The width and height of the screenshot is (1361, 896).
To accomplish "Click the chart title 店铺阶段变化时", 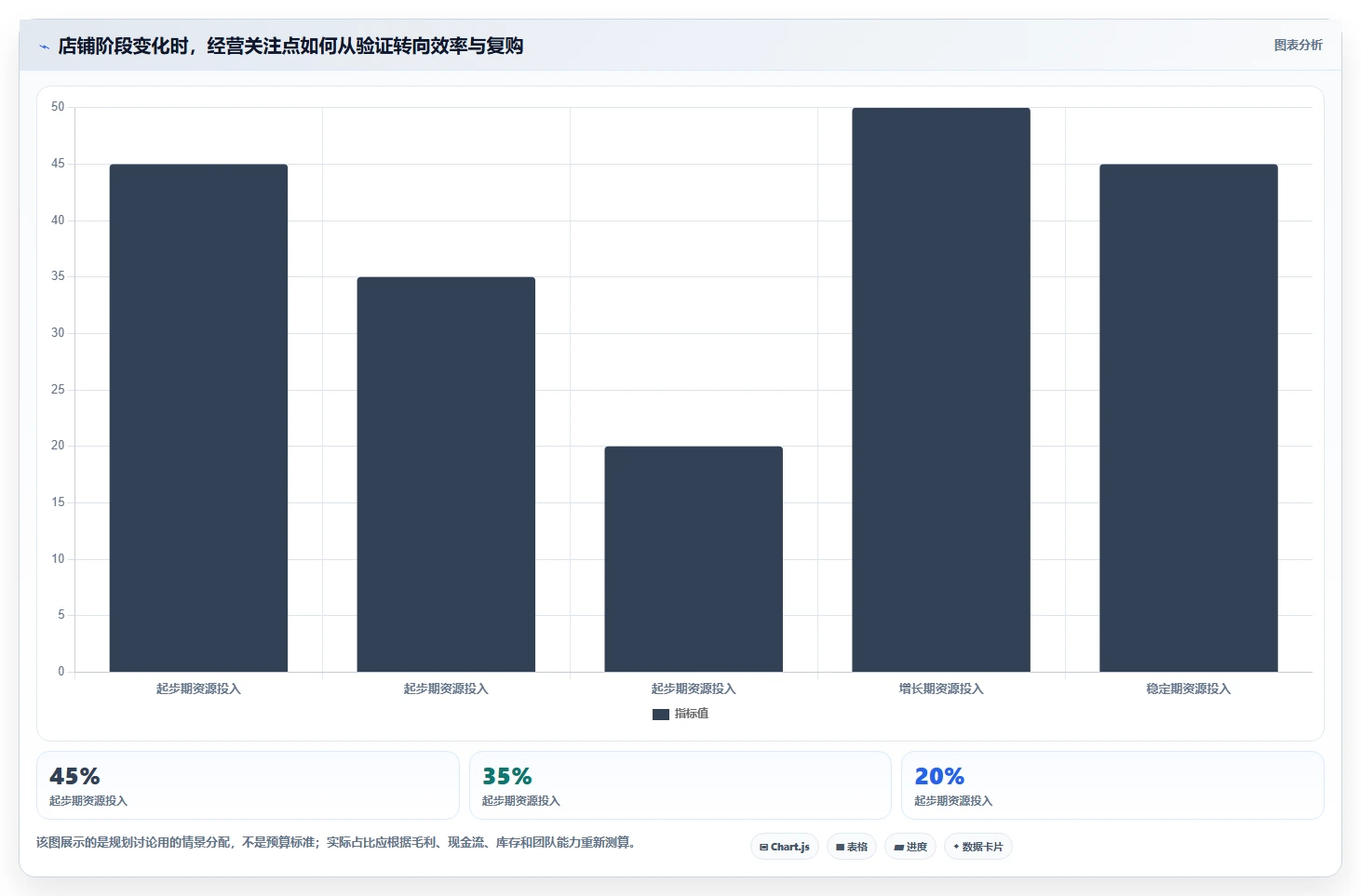I will coord(290,46).
